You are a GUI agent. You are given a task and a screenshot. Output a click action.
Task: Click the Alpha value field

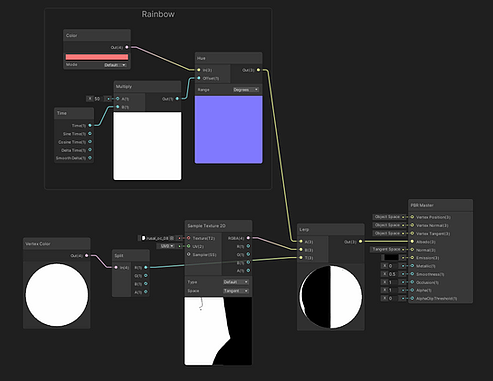click(x=393, y=290)
